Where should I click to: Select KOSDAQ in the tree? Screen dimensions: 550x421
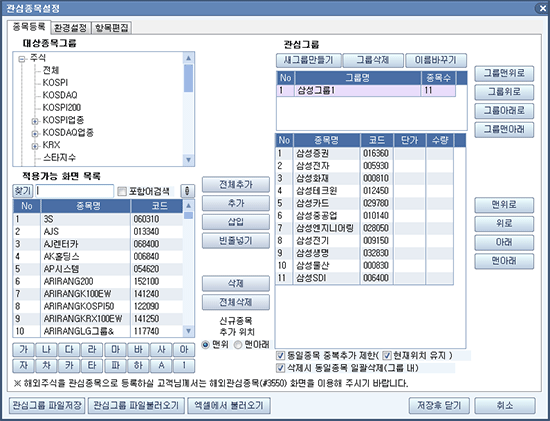(x=60, y=95)
